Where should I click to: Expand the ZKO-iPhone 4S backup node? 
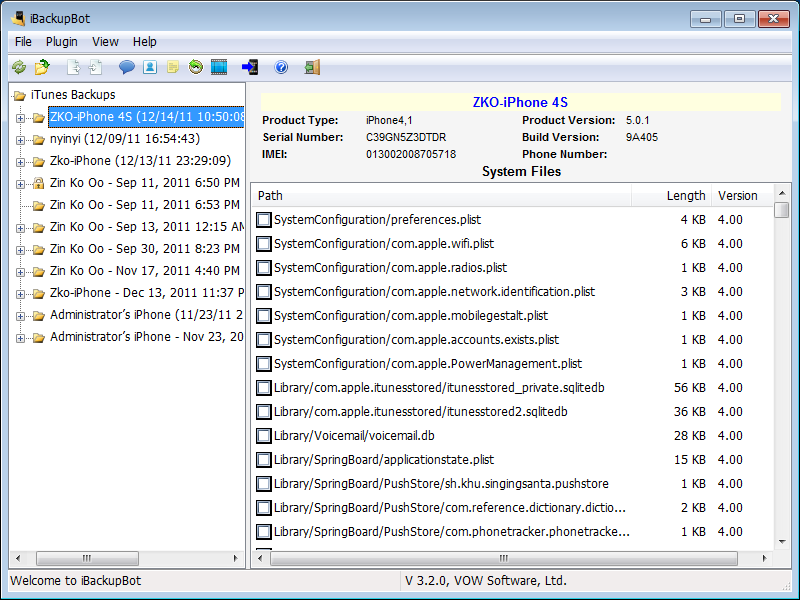click(20, 118)
